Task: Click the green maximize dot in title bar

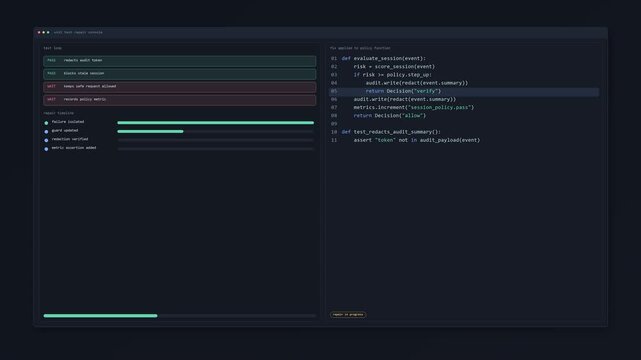Action: point(48,32)
